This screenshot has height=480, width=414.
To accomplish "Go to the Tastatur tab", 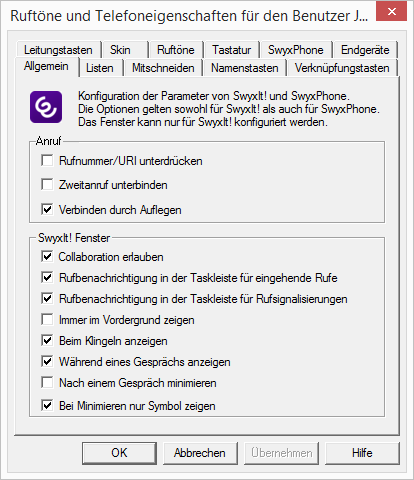I will (x=231, y=50).
